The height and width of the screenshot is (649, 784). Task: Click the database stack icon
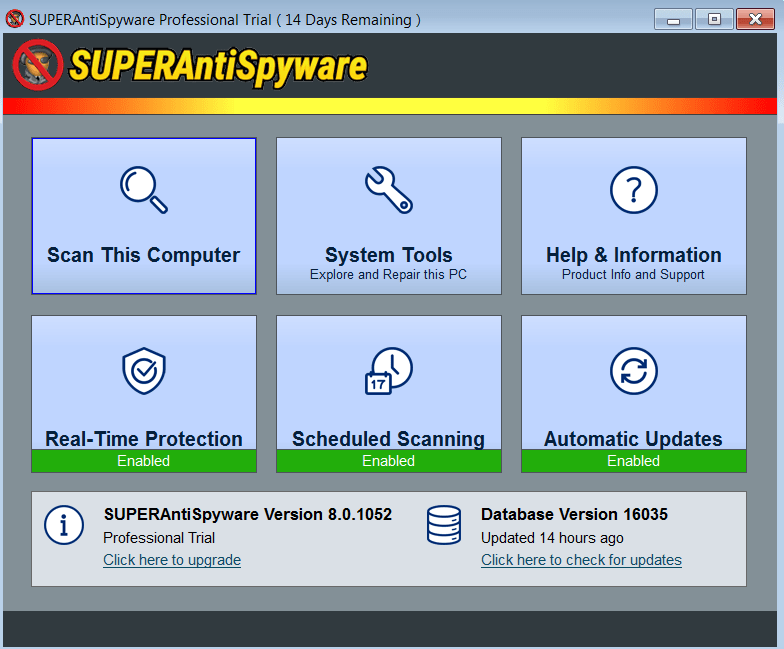tap(444, 525)
